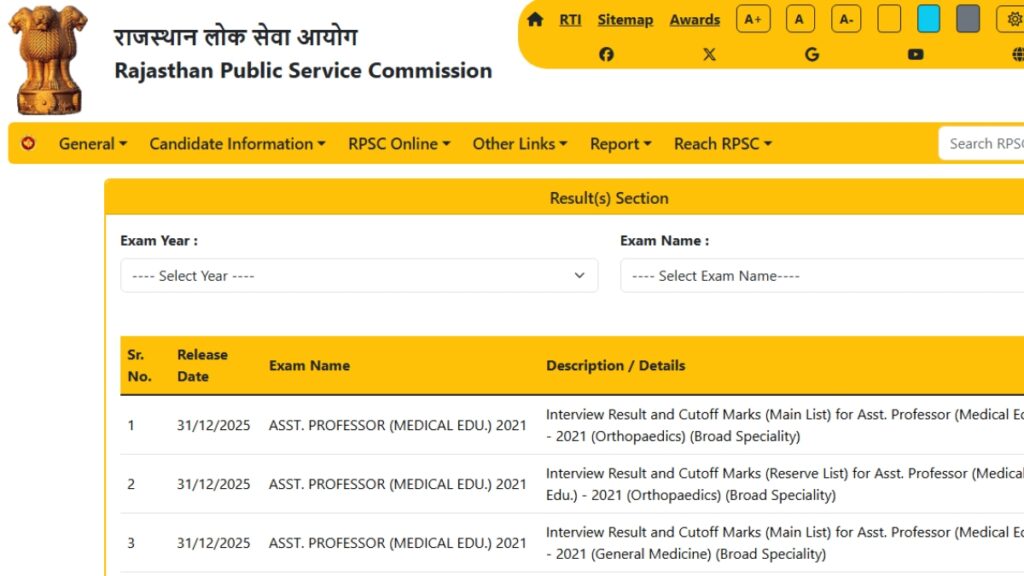Switch to the cyan color theme swatch
The image size is (1024, 576).
[x=930, y=18]
